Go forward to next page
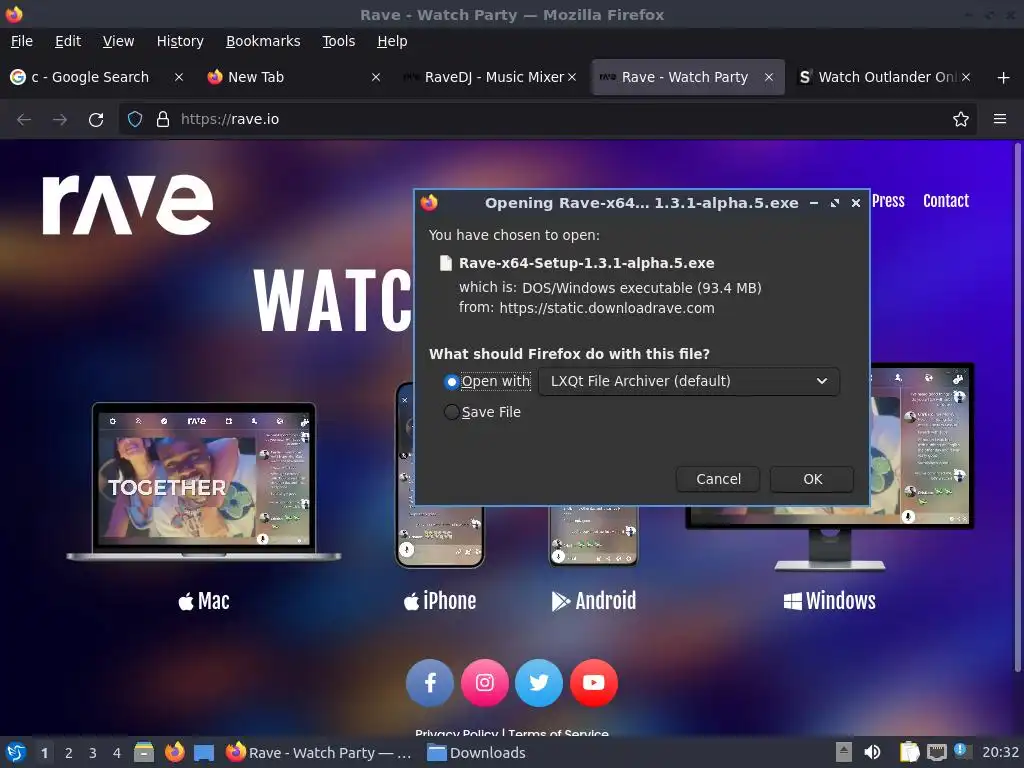The image size is (1024, 768). tap(60, 120)
